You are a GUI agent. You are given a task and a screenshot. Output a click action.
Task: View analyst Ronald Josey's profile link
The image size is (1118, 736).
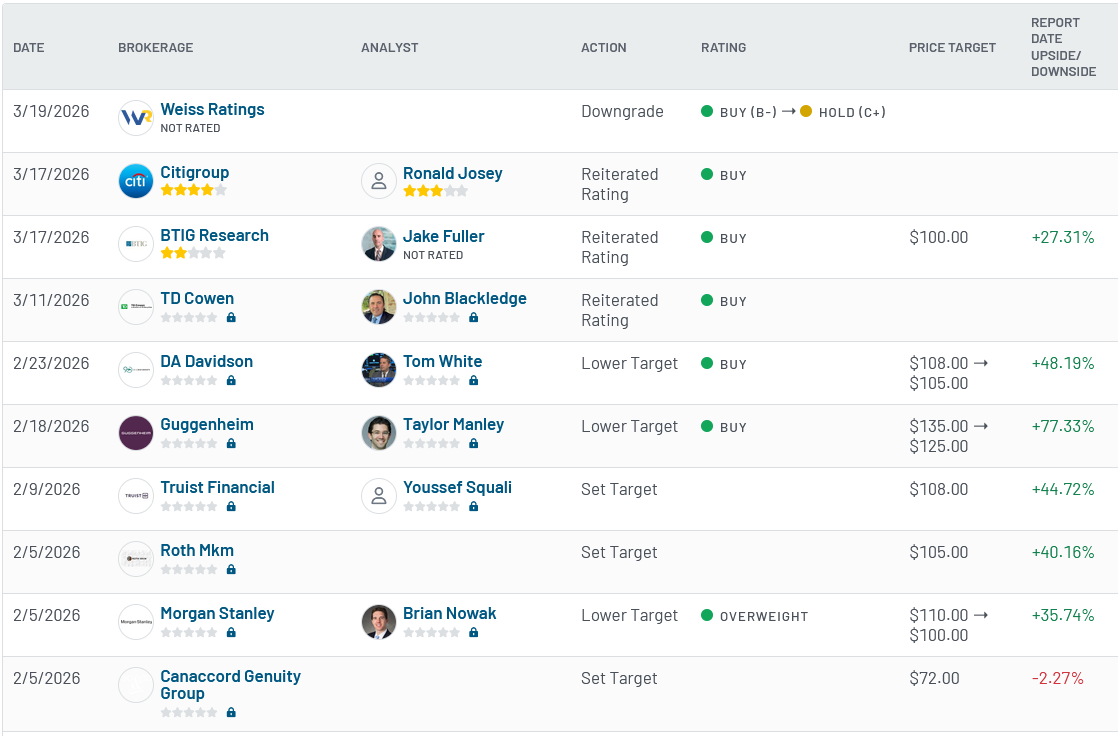453,173
